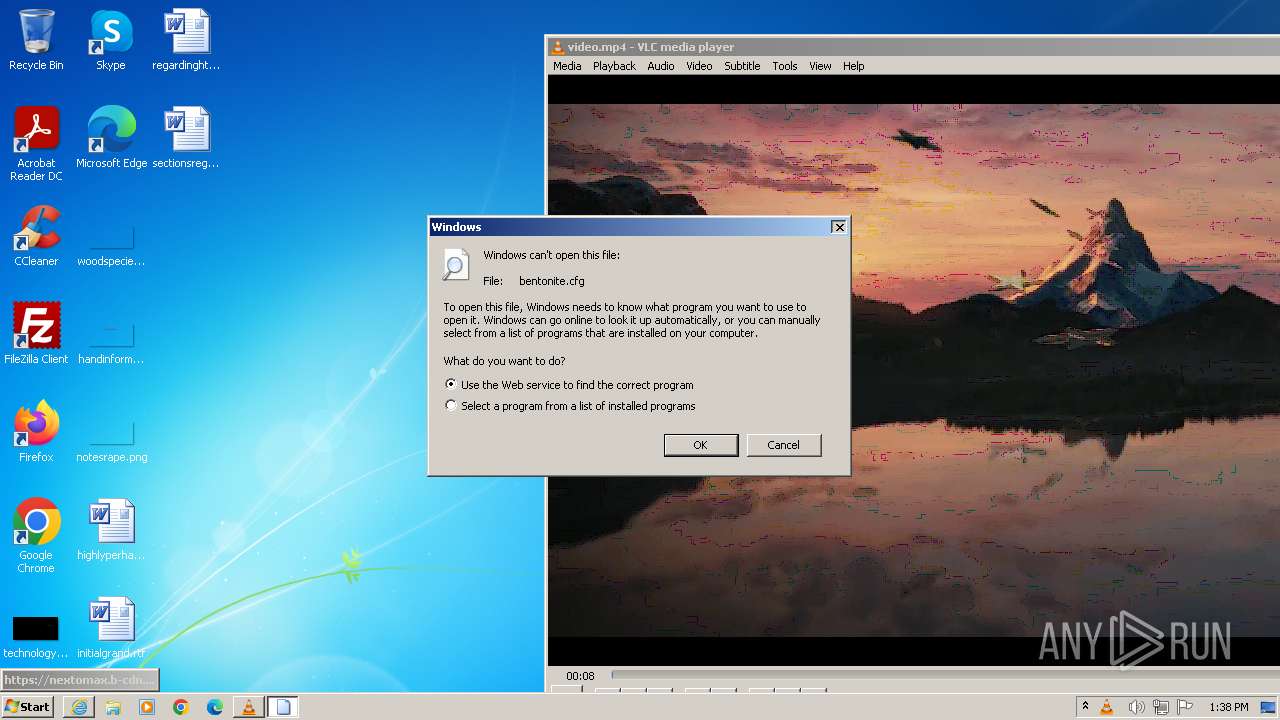Select the highlyperha Word document icon
This screenshot has width=1280, height=720.
coord(111,530)
